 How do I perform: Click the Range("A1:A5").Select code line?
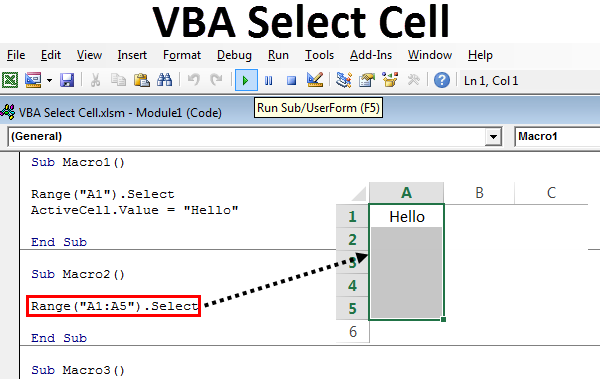[114, 306]
